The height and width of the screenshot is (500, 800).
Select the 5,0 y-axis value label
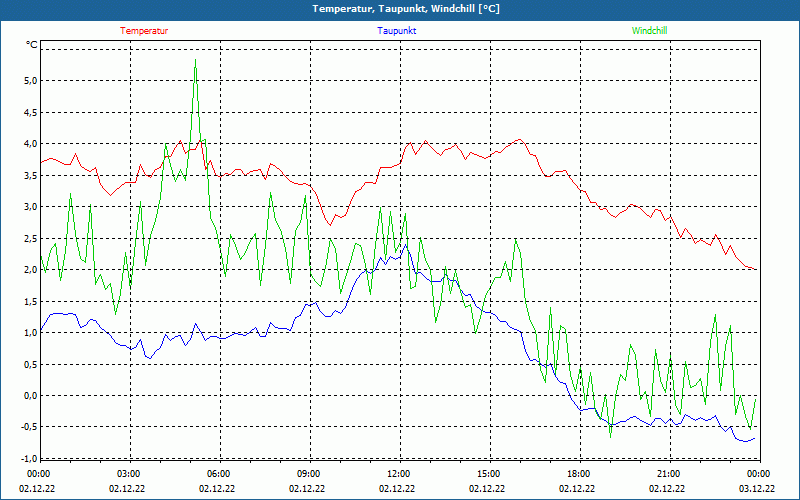(x=30, y=81)
